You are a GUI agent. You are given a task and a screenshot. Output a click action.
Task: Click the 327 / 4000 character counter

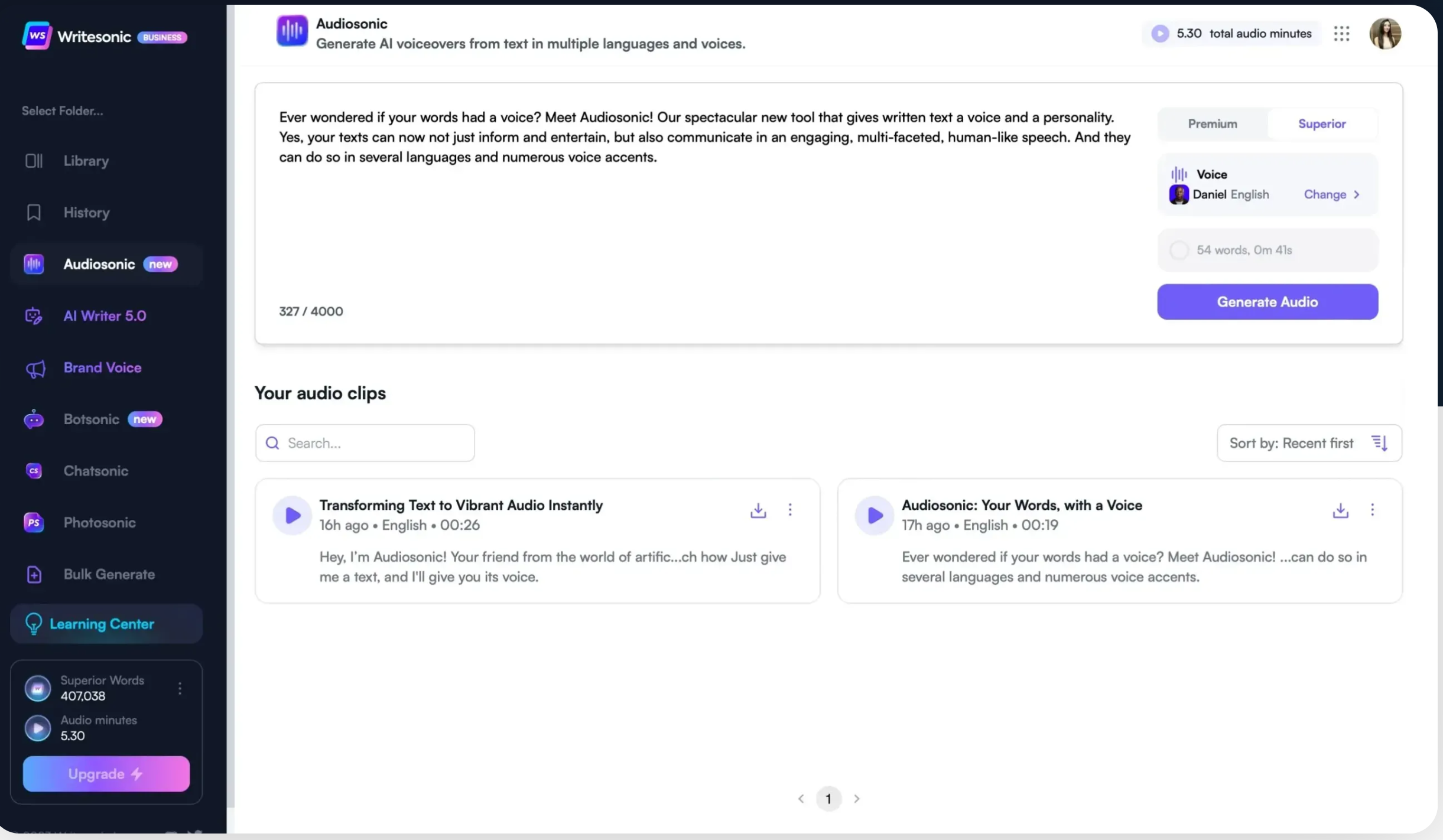tap(311, 311)
